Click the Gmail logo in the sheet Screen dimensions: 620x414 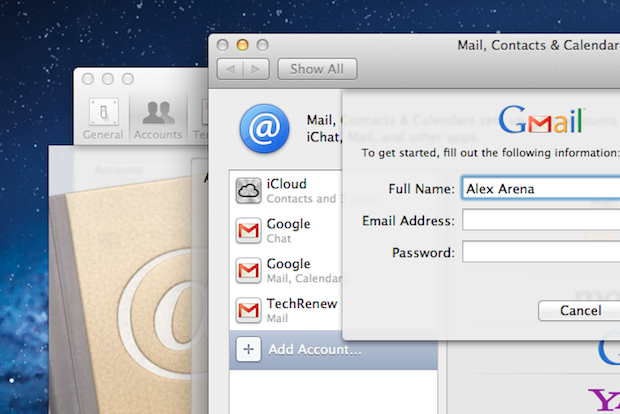click(541, 120)
